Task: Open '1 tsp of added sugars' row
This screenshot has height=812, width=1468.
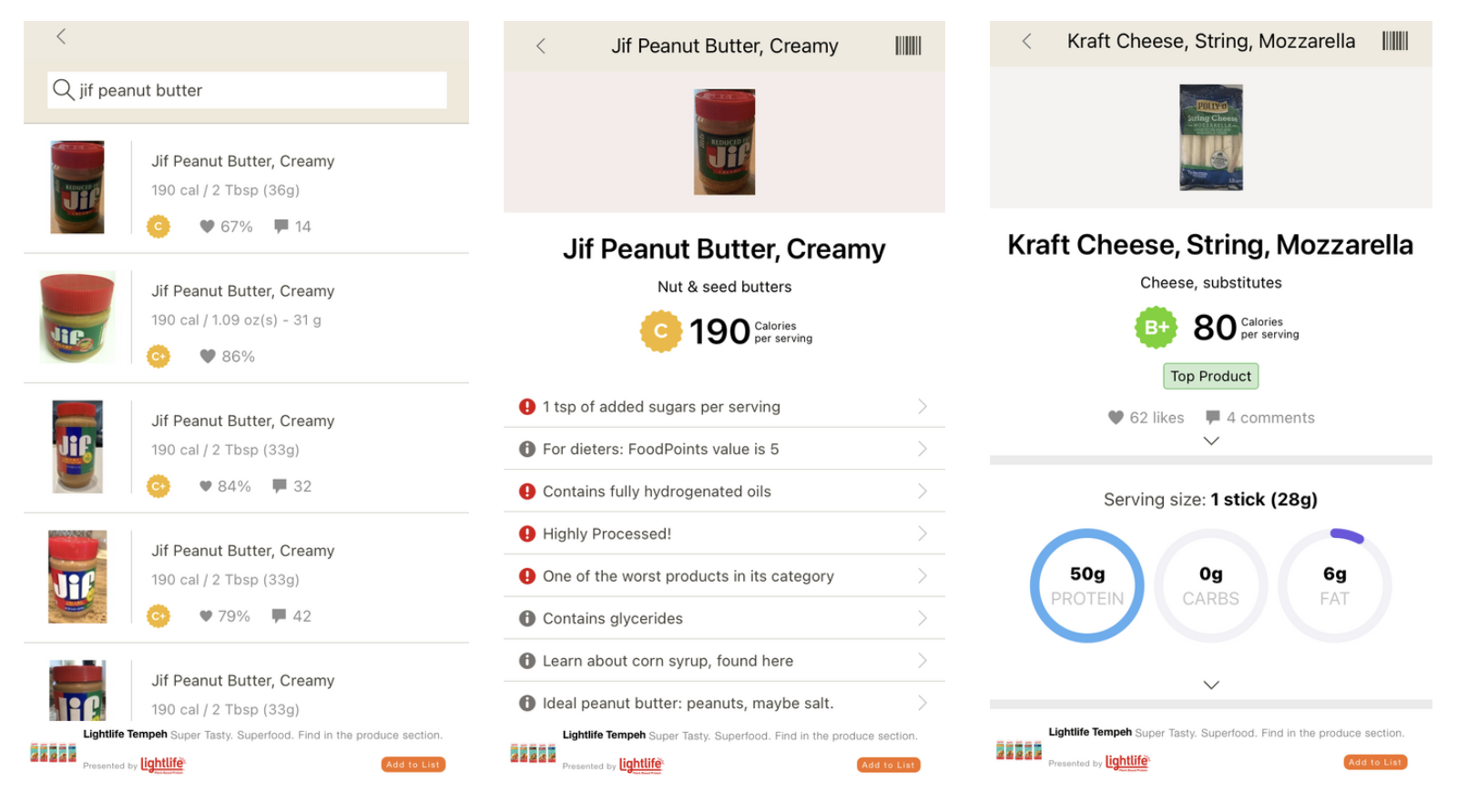Action: (x=724, y=407)
